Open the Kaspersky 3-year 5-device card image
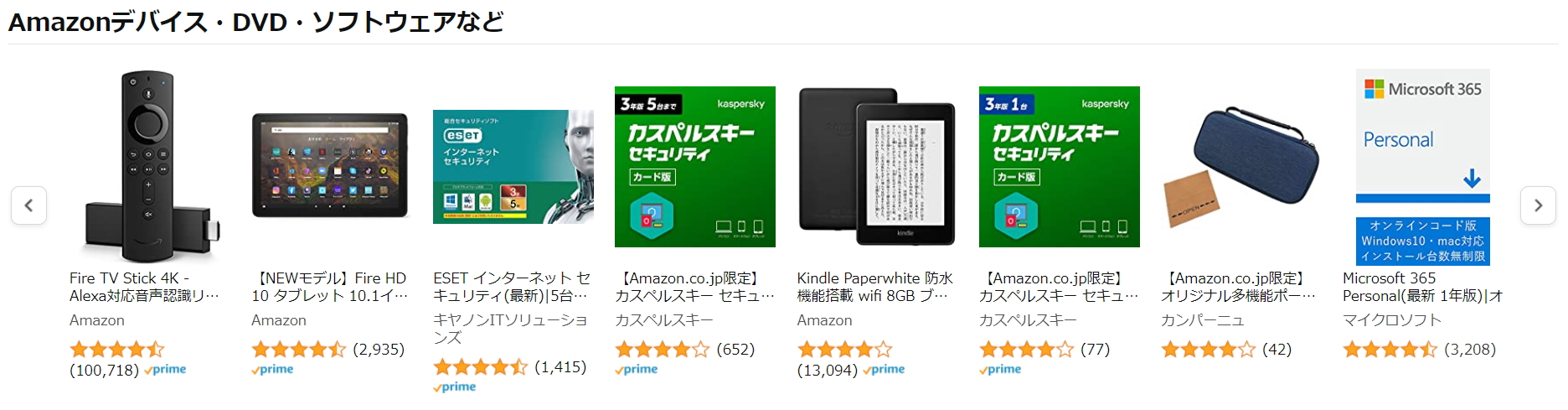Viewport: 1568px width, 410px height. click(x=694, y=167)
